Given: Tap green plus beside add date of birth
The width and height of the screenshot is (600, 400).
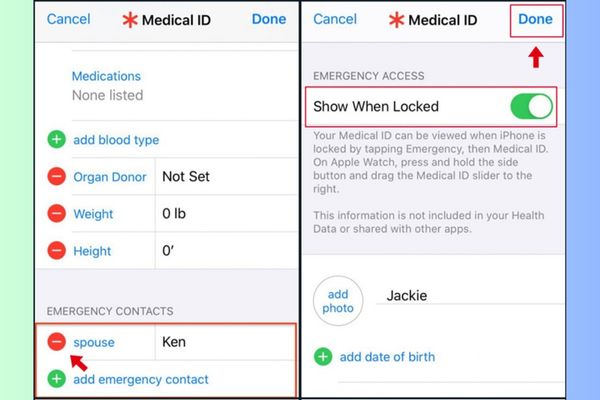Looking at the screenshot, I should click(x=323, y=356).
